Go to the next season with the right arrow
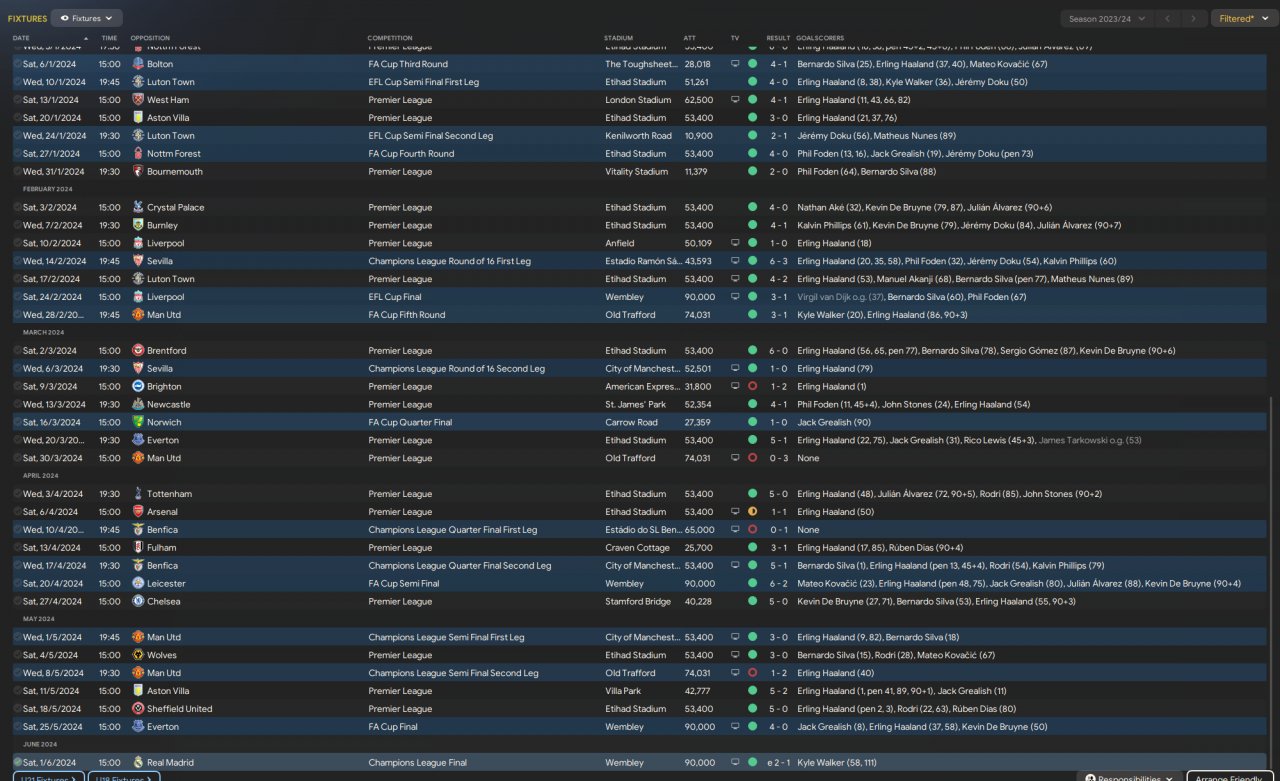The width and height of the screenshot is (1280, 781). [1193, 18]
